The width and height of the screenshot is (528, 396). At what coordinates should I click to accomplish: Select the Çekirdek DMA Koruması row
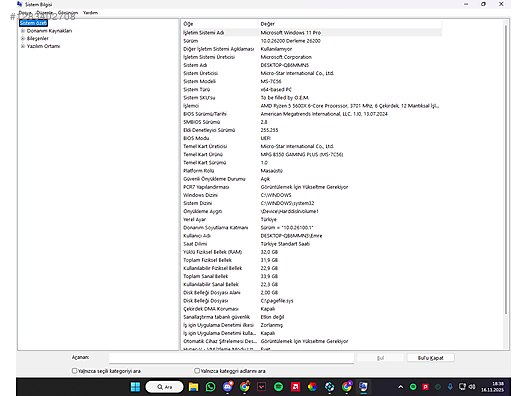tap(311, 309)
